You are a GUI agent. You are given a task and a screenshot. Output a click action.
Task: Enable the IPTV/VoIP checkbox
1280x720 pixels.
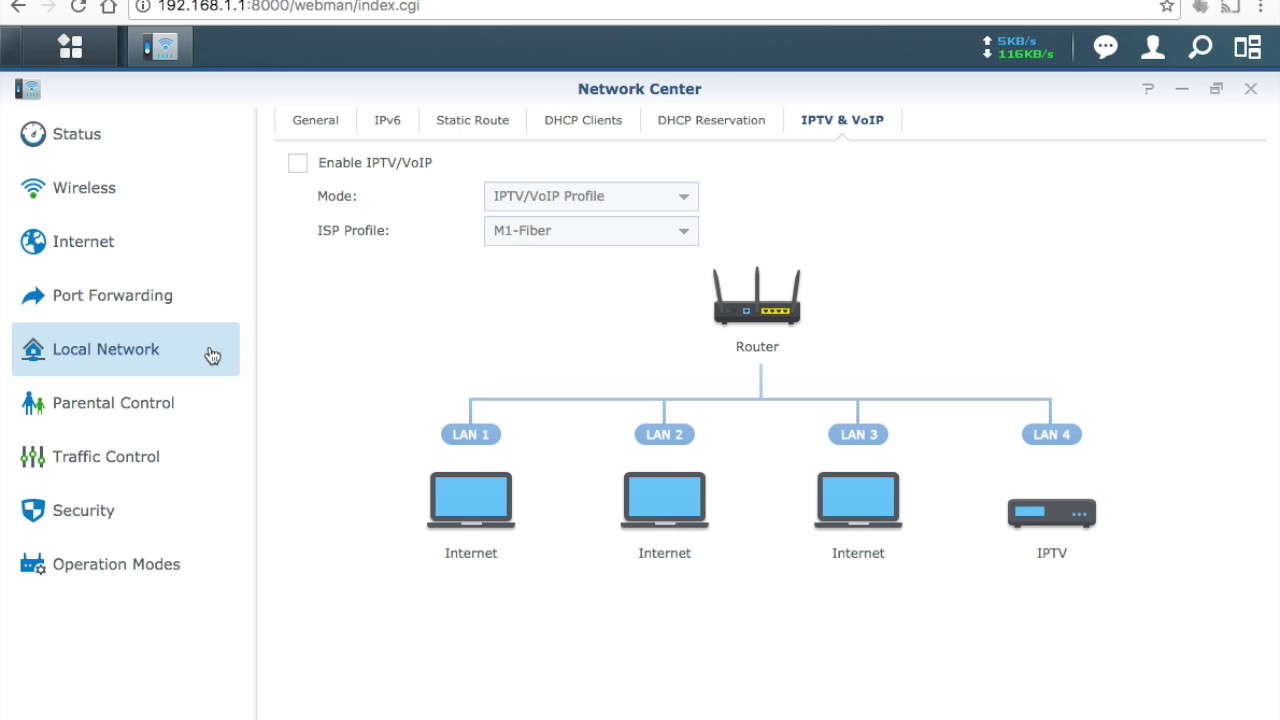[298, 163]
